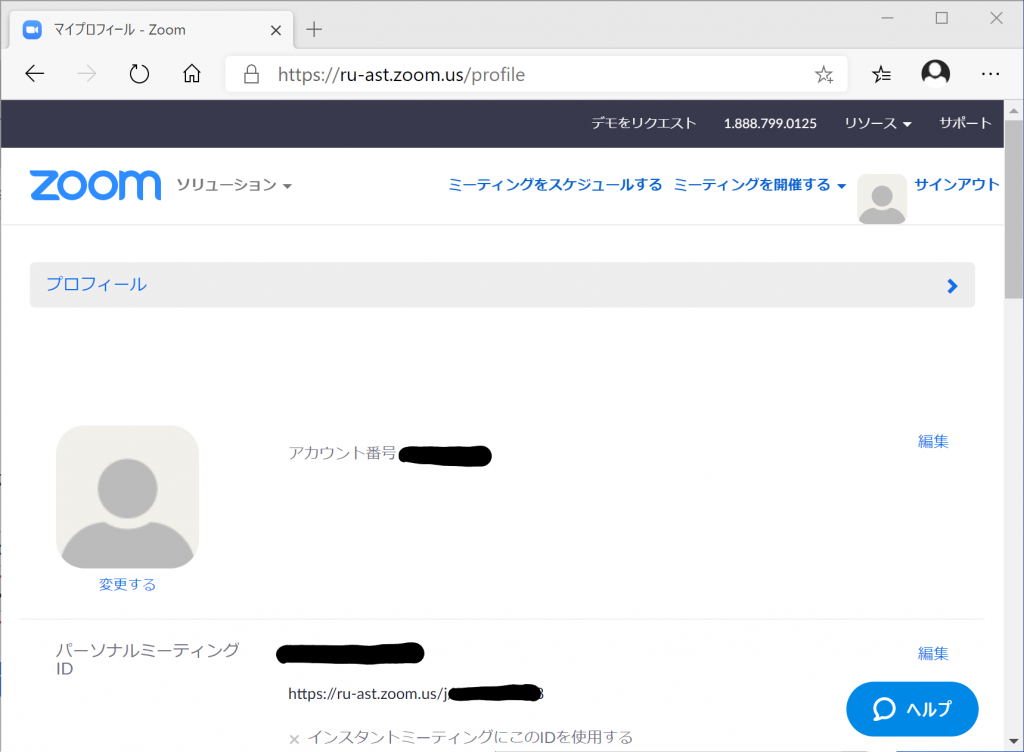Click ミーティングをスケジュールする link
1024x752 pixels.
[x=555, y=185]
